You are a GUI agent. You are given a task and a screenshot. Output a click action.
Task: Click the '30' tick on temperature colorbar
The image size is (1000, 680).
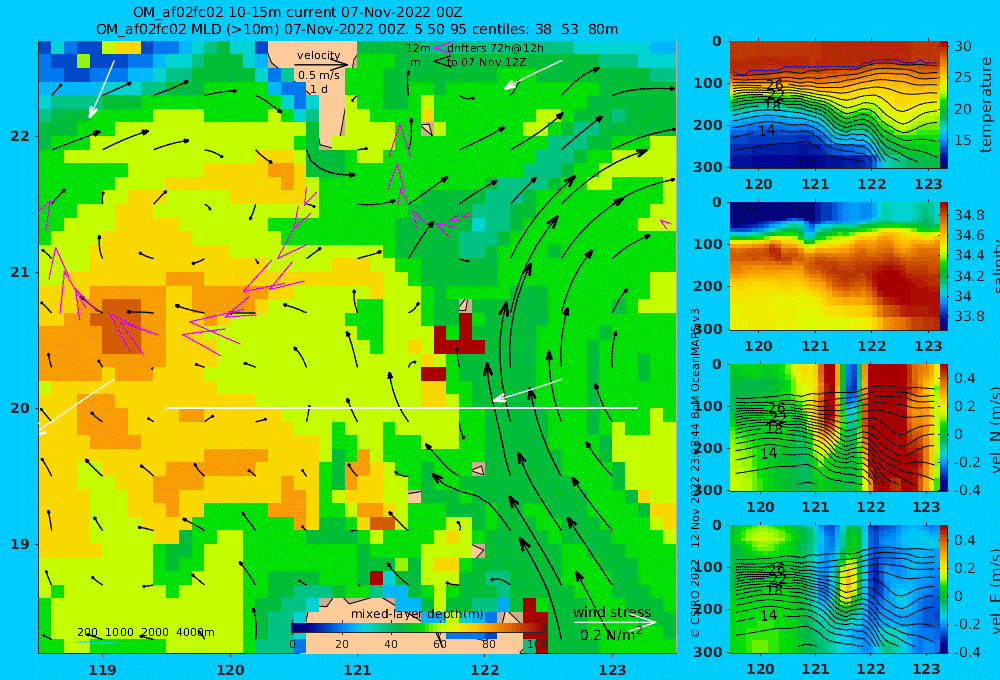pyautogui.click(x=963, y=47)
